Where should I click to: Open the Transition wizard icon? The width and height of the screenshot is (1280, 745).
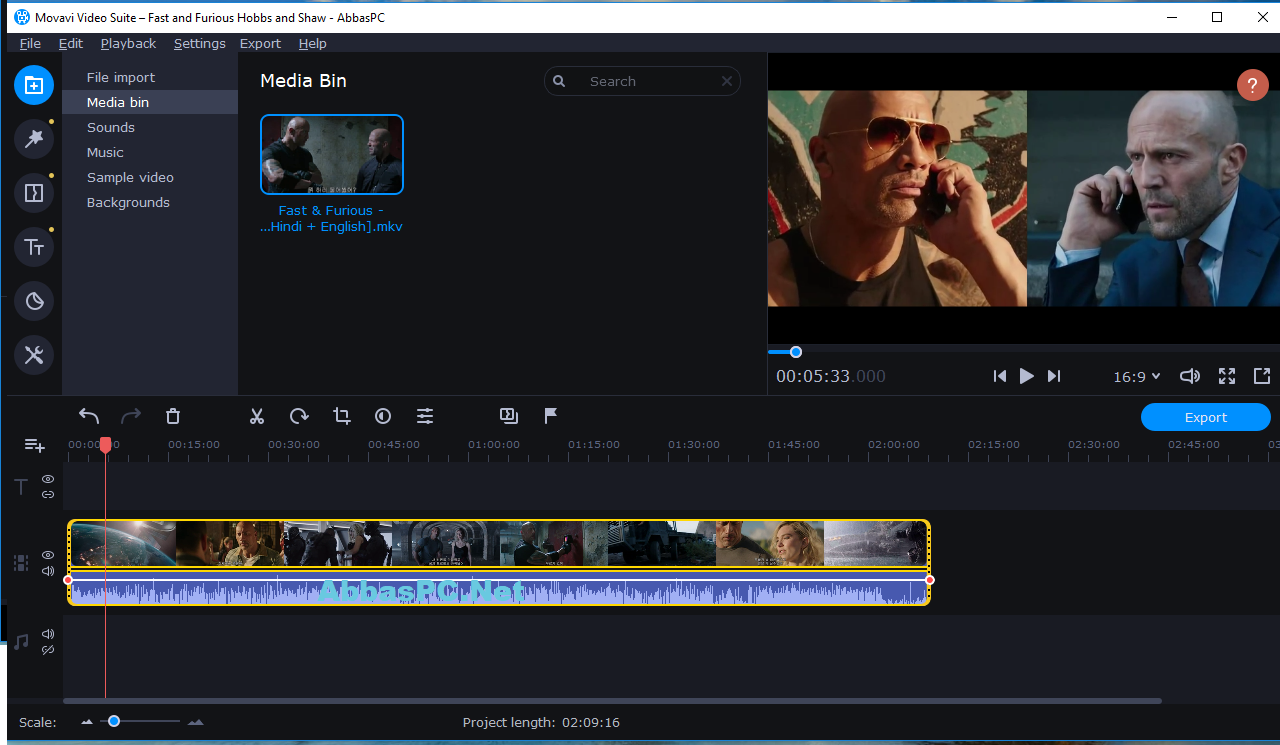(509, 416)
